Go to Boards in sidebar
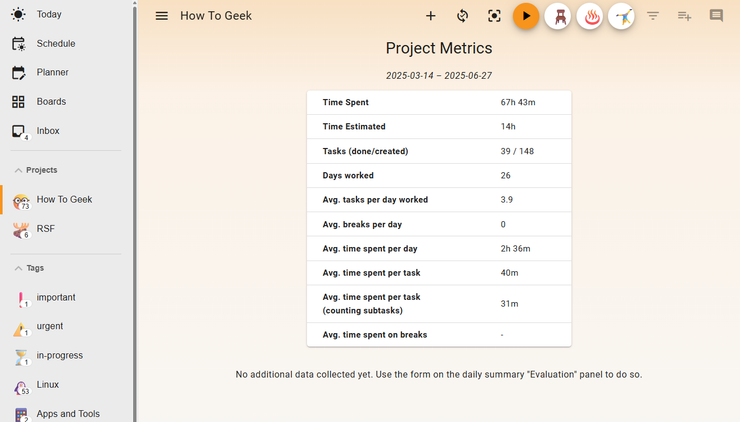This screenshot has width=740, height=422. tap(51, 101)
